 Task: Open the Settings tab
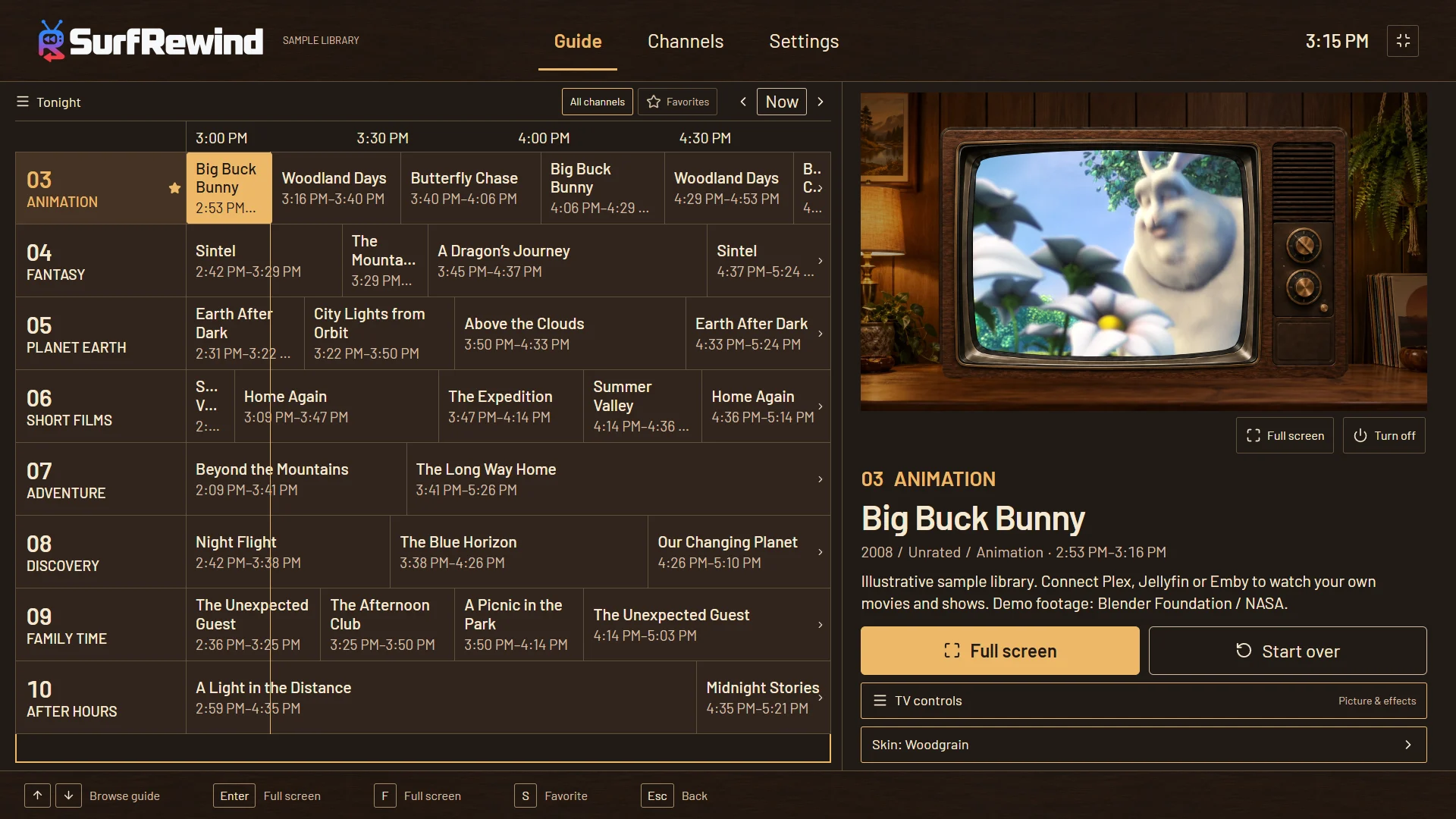coord(804,42)
